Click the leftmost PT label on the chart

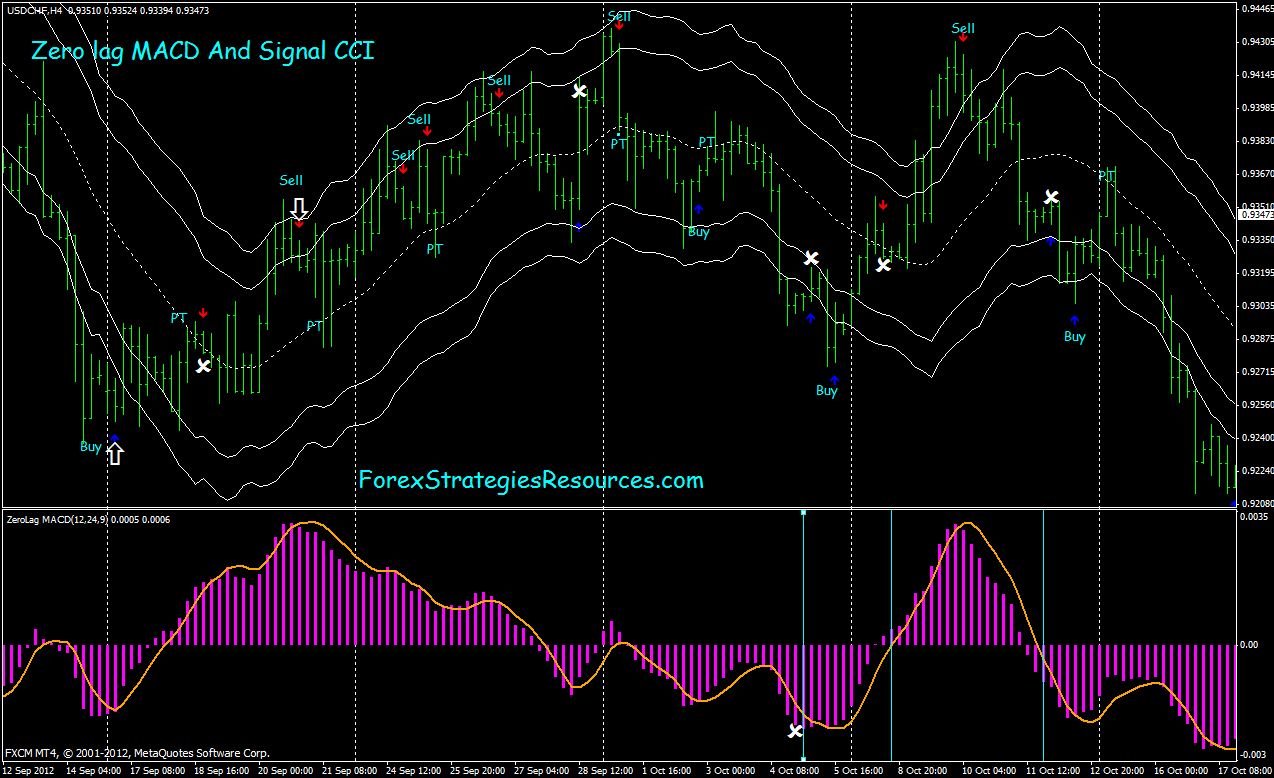tap(178, 317)
